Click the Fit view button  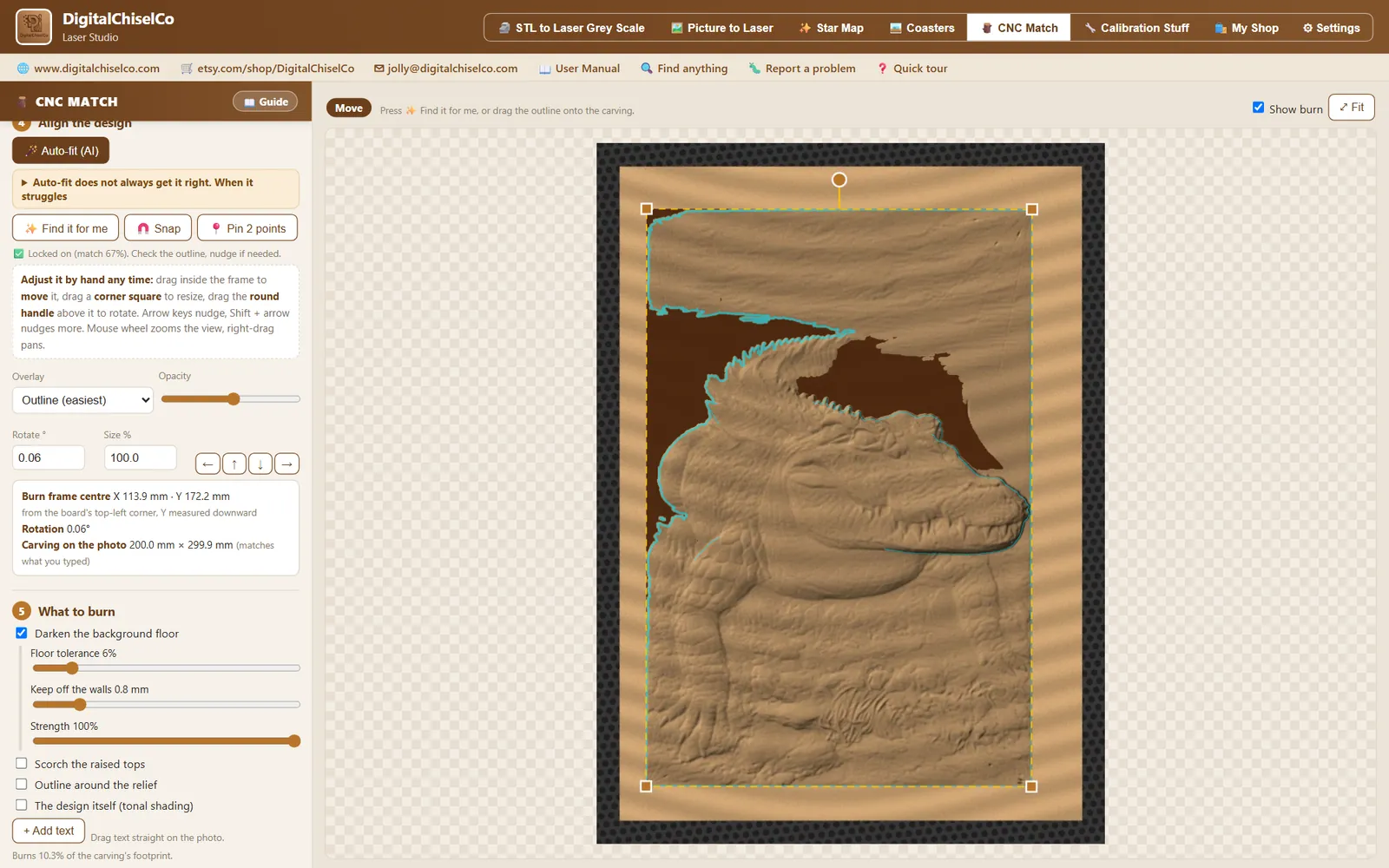click(x=1352, y=108)
